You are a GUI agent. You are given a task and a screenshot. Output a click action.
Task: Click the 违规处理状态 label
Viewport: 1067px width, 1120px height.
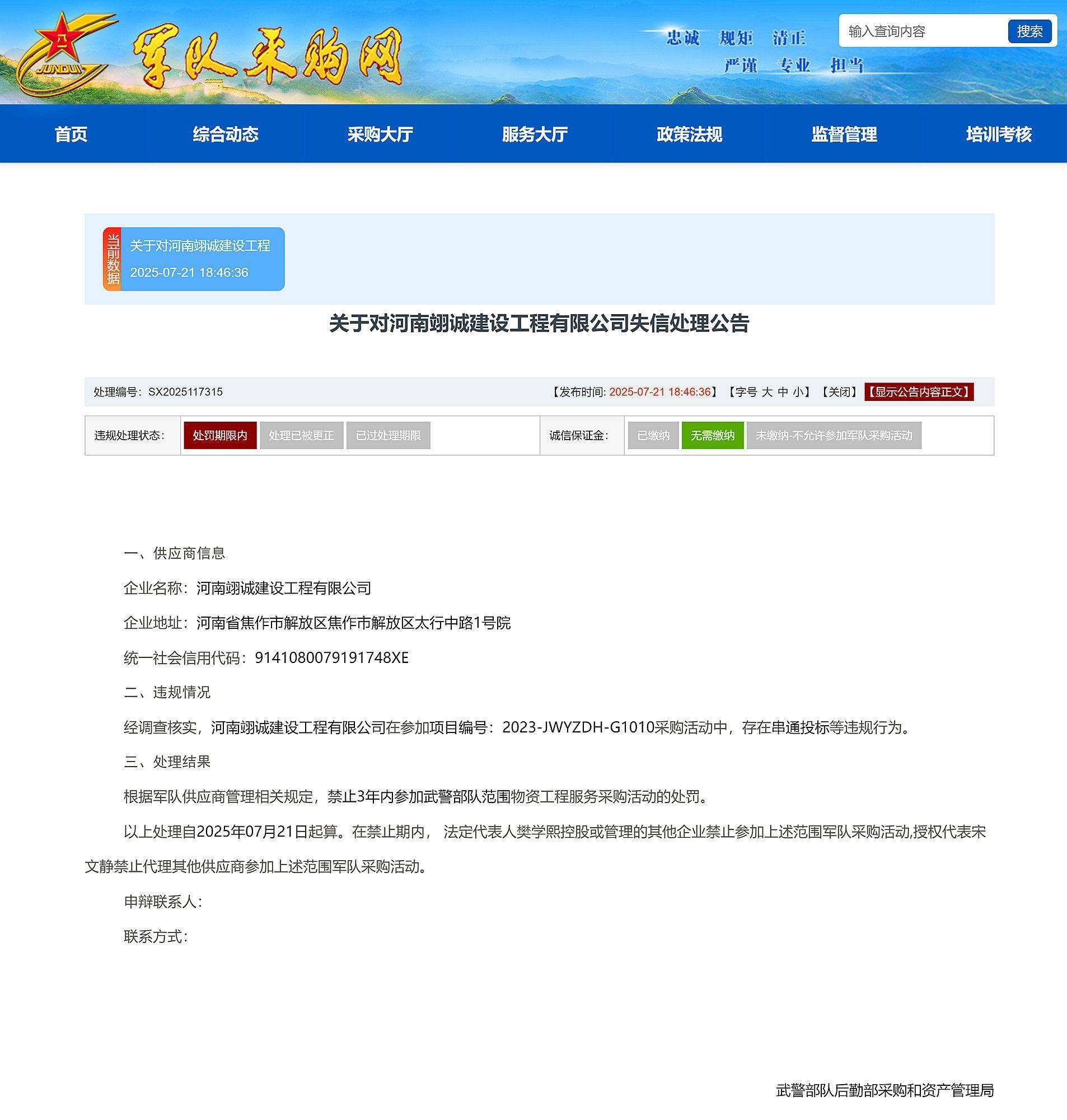click(x=130, y=436)
